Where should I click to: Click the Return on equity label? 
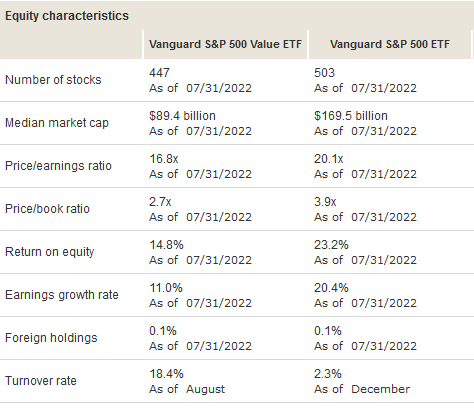(x=49, y=252)
